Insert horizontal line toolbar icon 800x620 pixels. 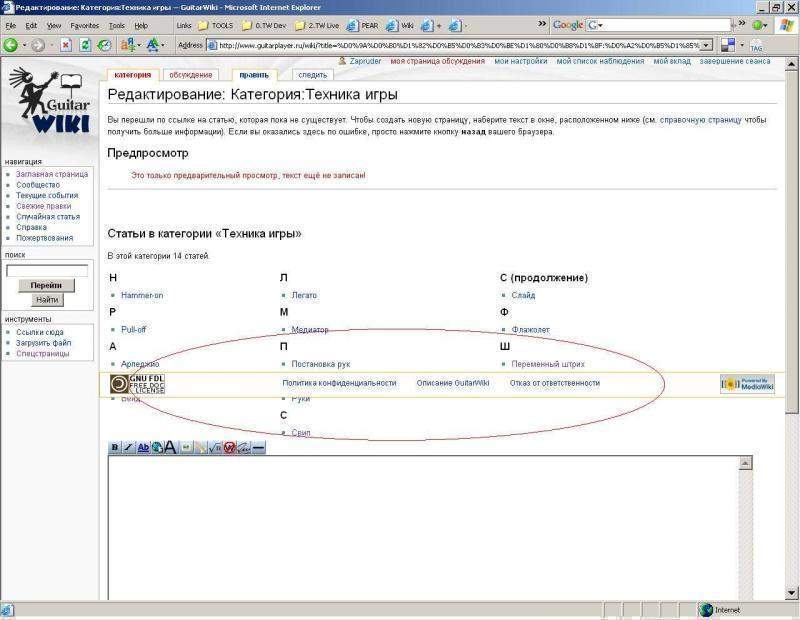[259, 448]
